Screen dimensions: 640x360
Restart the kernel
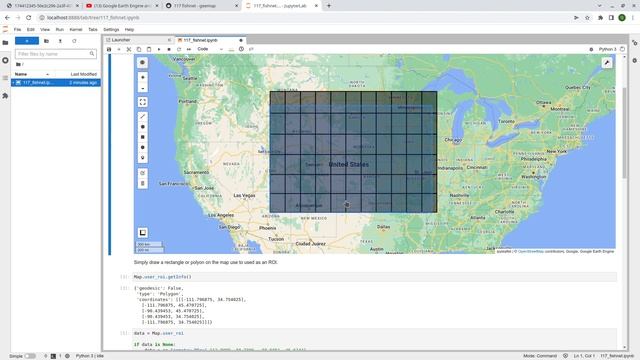[179, 49]
